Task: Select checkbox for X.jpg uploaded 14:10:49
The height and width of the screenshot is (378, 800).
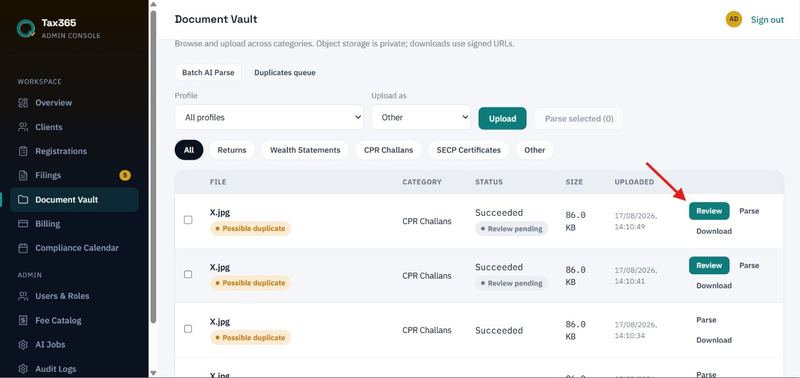Action: click(x=188, y=220)
